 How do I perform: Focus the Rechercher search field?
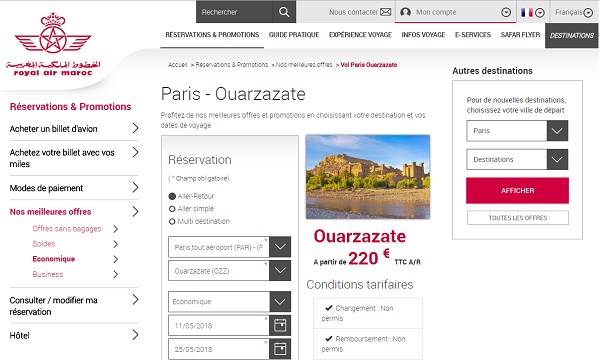tap(235, 12)
